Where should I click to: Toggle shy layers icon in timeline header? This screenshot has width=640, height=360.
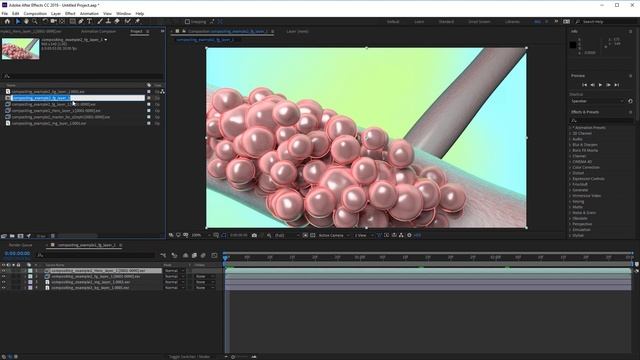coord(185,255)
